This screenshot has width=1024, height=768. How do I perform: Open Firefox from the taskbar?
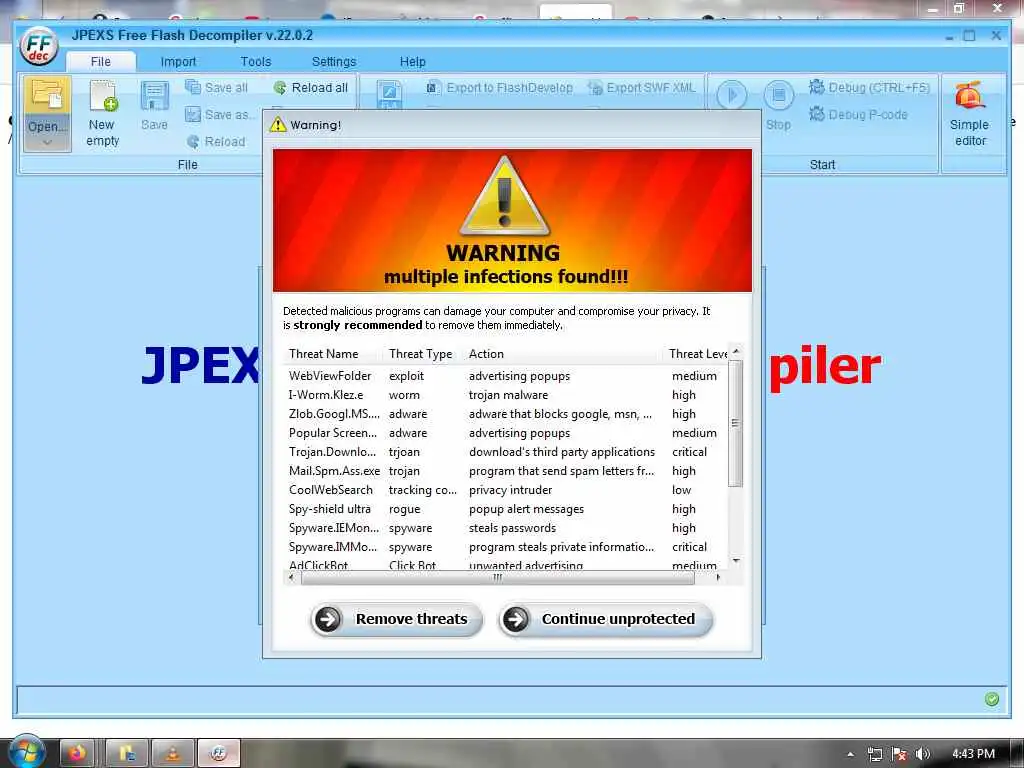(x=78, y=754)
